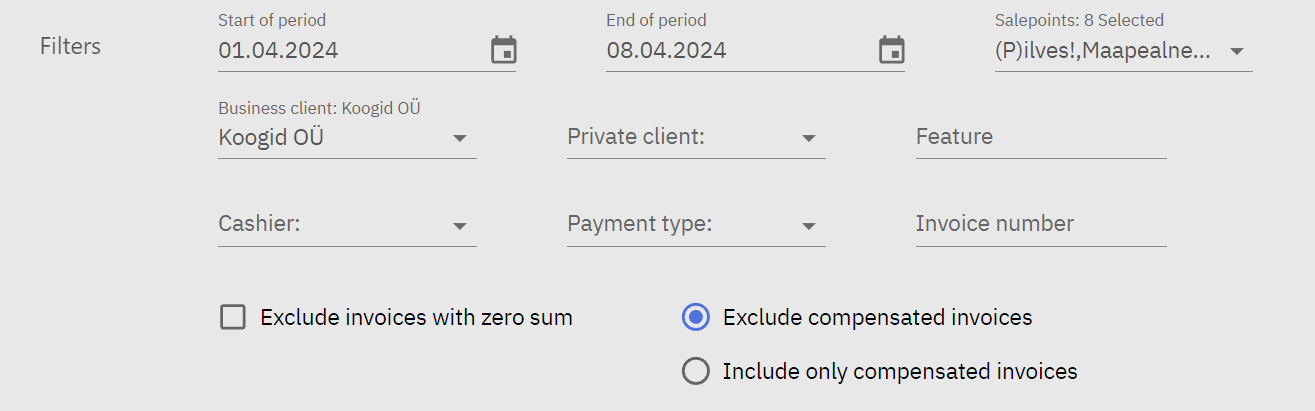This screenshot has width=1315, height=411.
Task: Select Exclude compensated invoices radio button
Action: [x=695, y=318]
